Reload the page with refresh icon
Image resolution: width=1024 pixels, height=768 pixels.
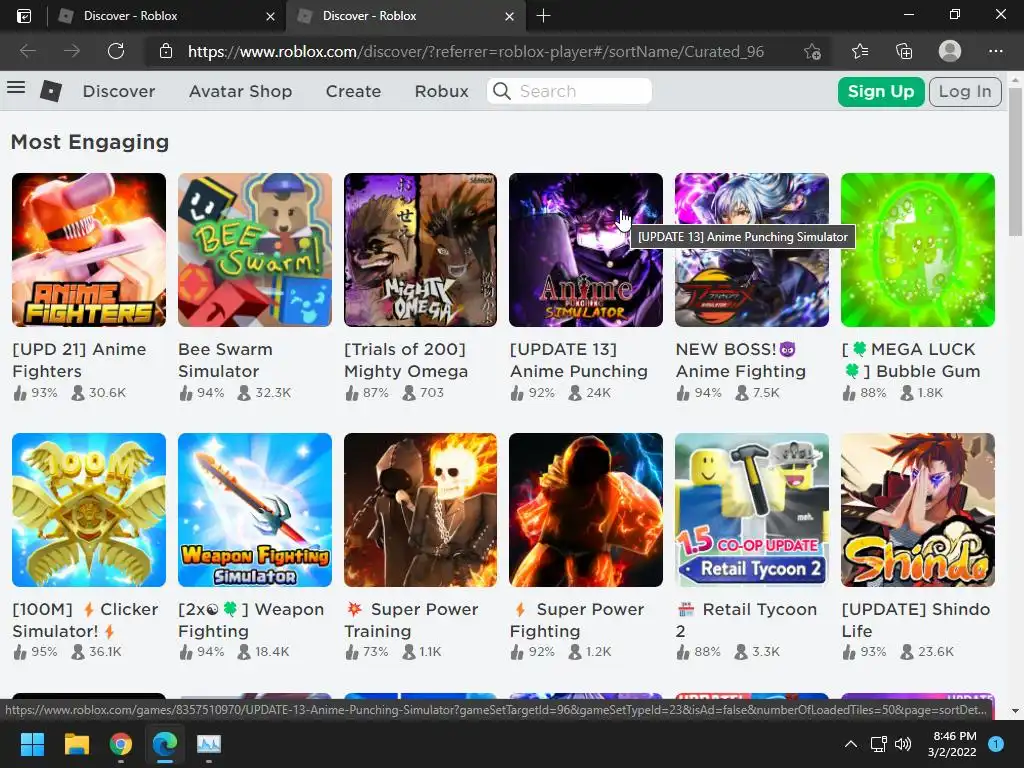[x=116, y=51]
